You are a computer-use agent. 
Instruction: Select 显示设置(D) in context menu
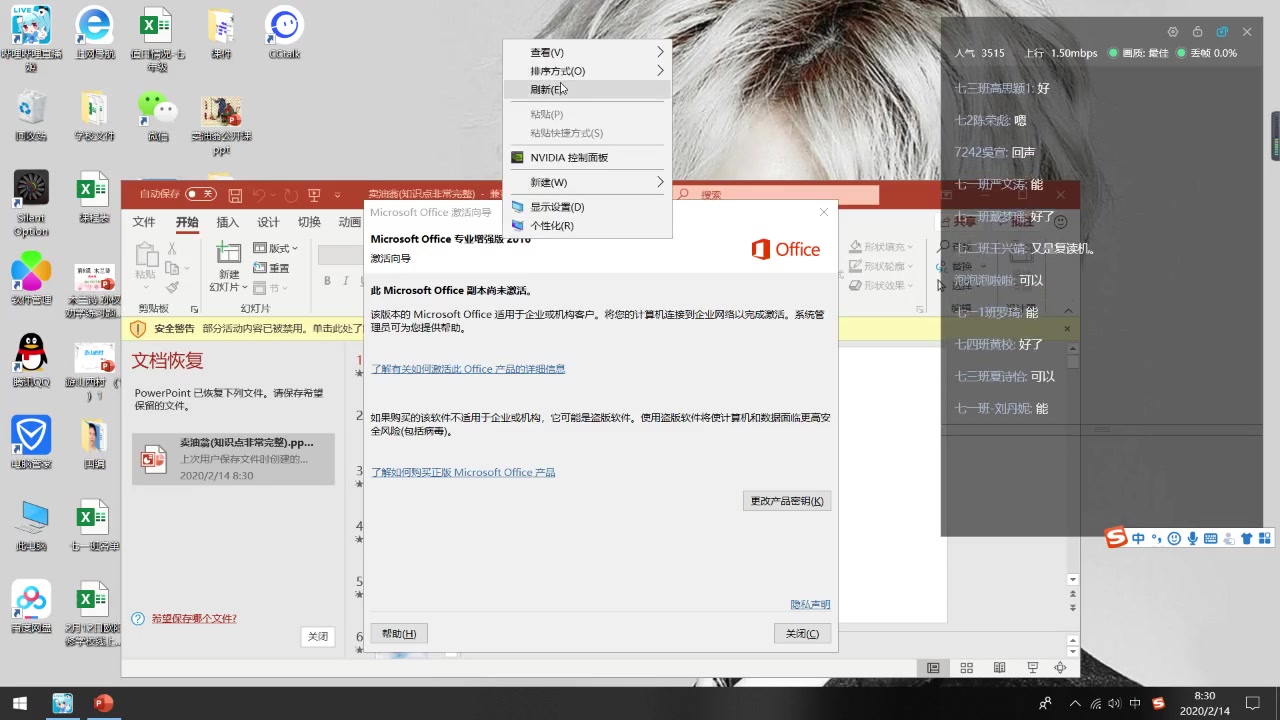[x=587, y=207]
